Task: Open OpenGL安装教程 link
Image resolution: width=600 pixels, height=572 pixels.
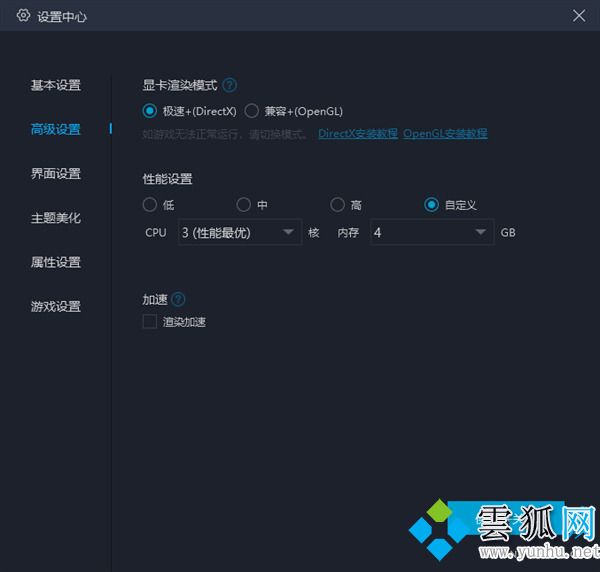Action: [445, 134]
